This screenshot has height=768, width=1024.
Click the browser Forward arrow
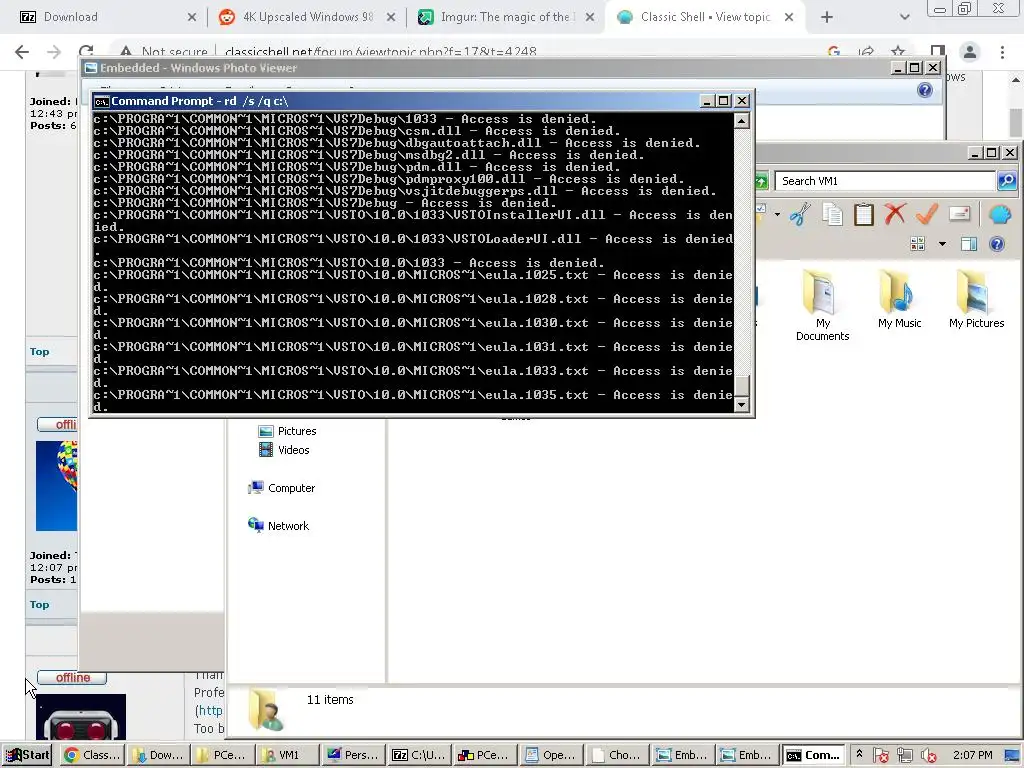pyautogui.click(x=54, y=52)
